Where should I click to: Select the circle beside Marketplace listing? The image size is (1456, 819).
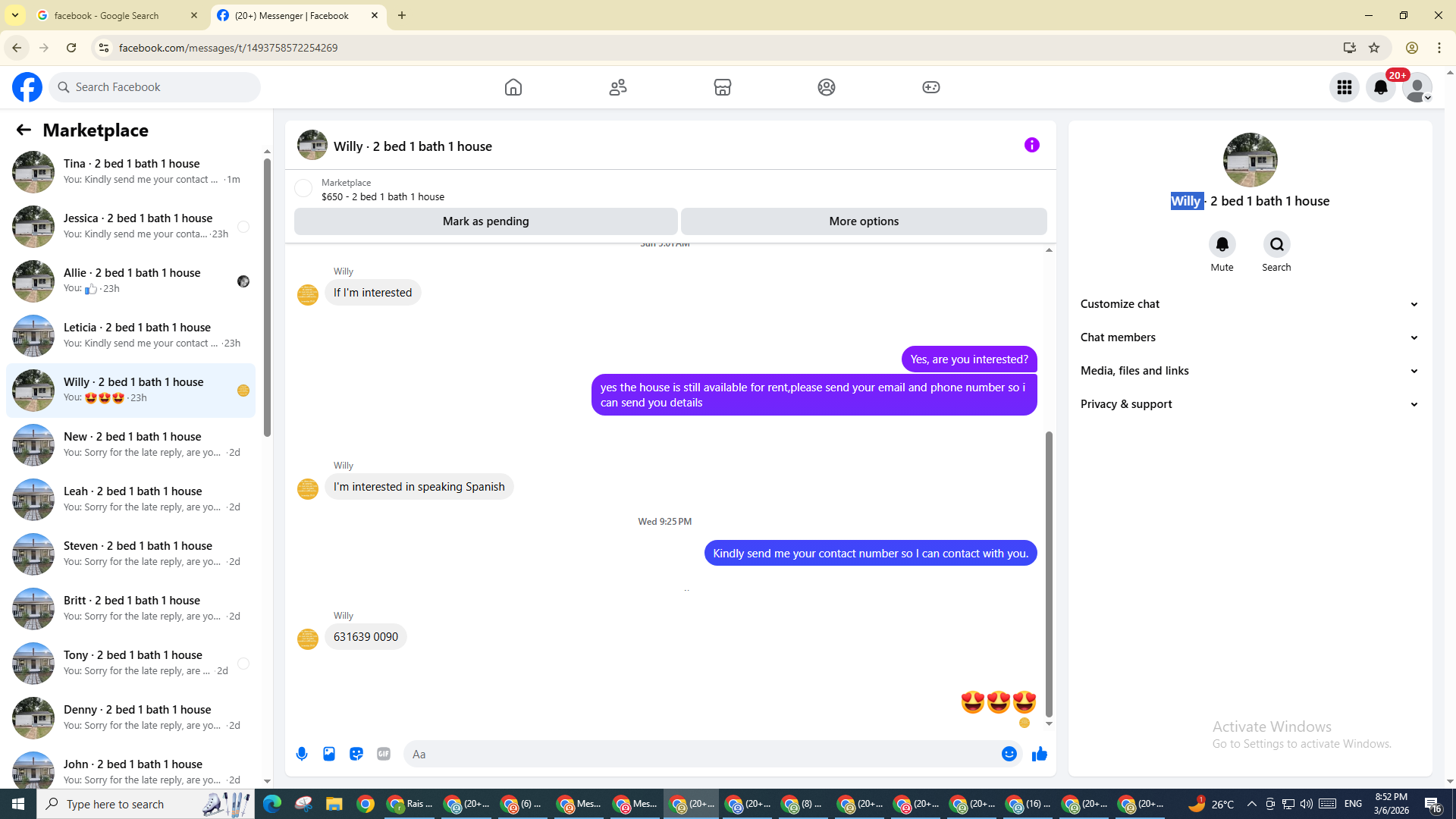coord(303,189)
